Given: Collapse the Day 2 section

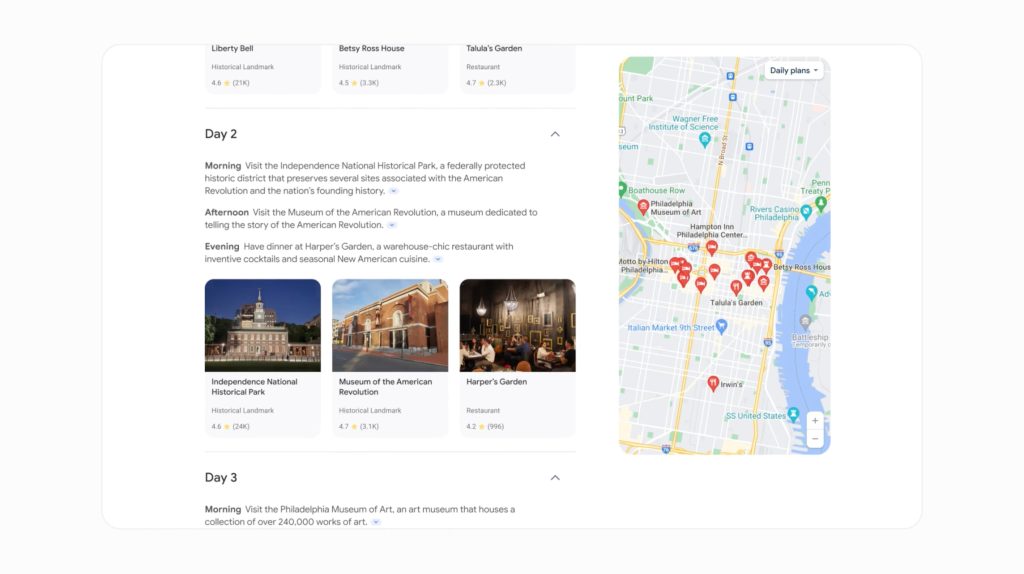Looking at the screenshot, I should (555, 134).
